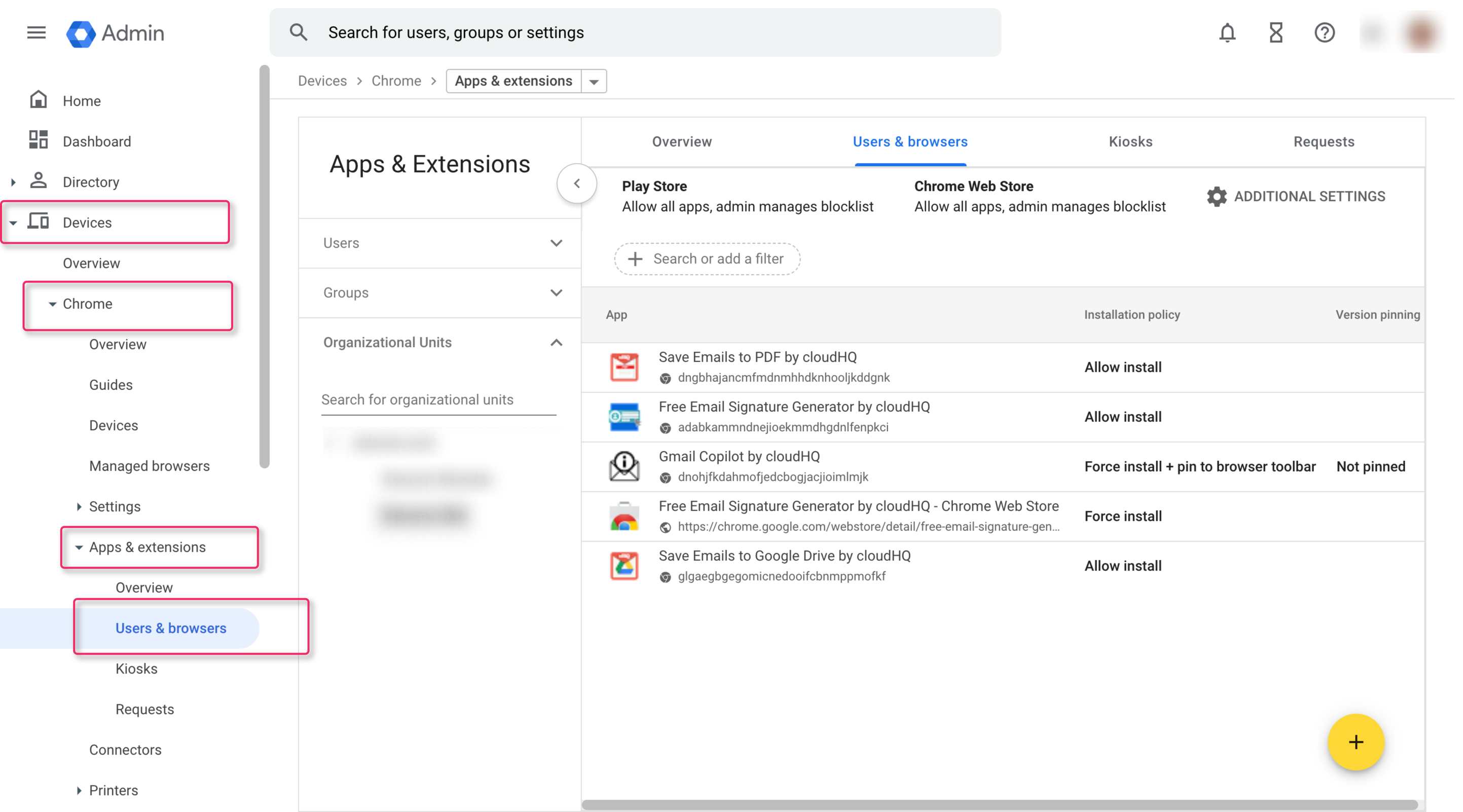Click the sidebar vertical scrollbar

tap(264, 267)
